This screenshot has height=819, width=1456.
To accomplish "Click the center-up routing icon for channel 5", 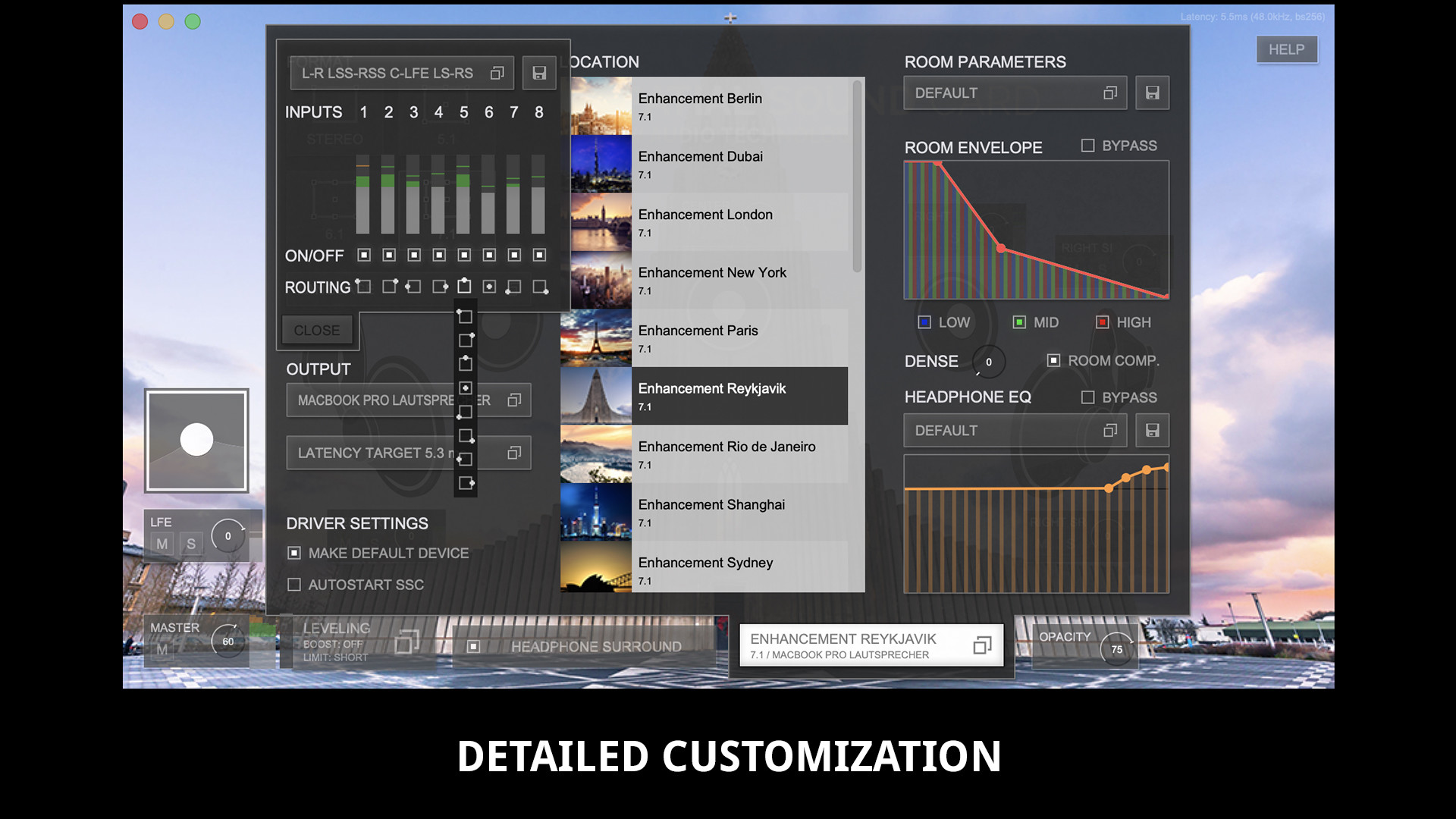I will (464, 287).
